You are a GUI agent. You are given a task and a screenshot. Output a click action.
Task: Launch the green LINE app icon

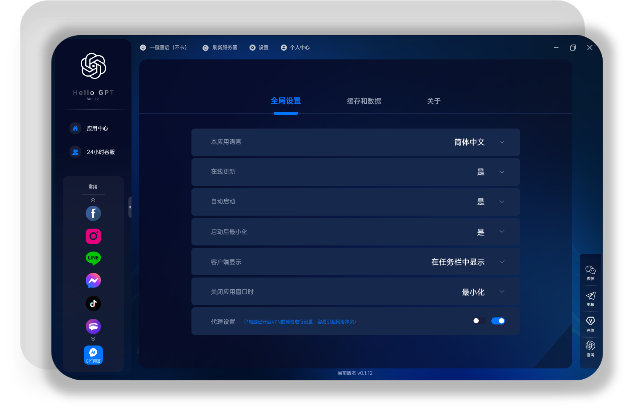click(93, 258)
